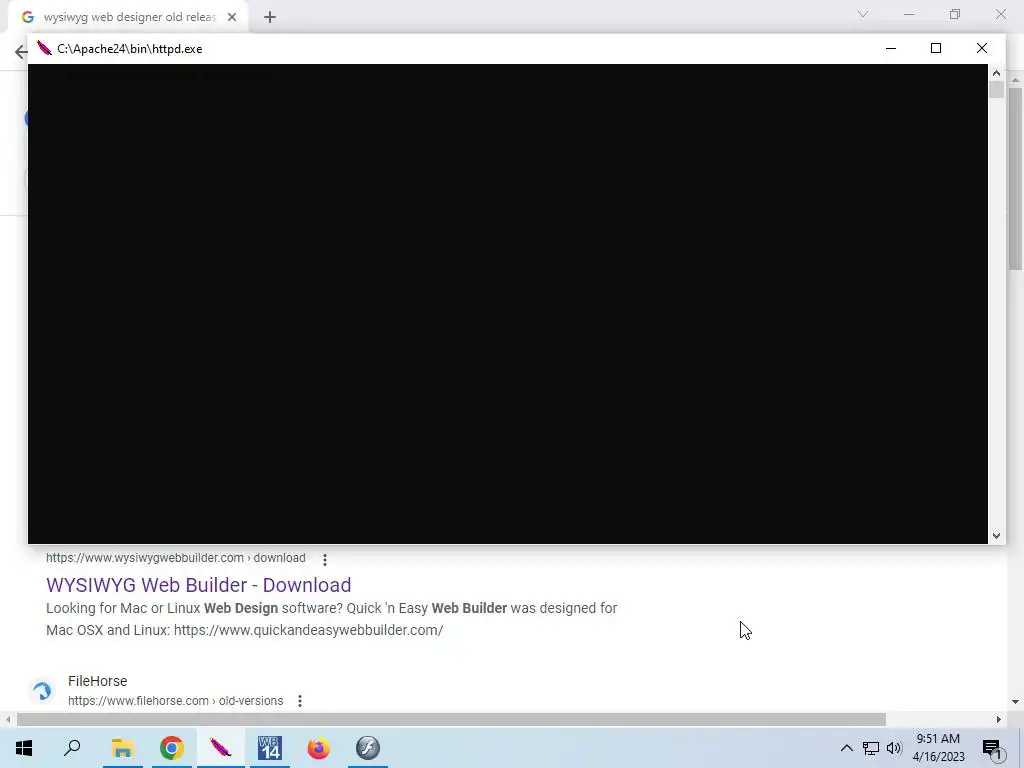Open a new Chrome tab
Viewport: 1024px width, 768px height.
pos(270,17)
